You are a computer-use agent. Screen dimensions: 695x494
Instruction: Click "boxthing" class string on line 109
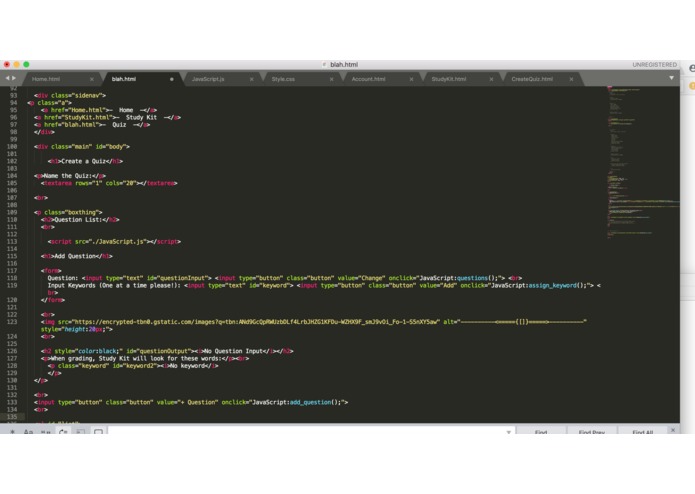[x=83, y=212]
